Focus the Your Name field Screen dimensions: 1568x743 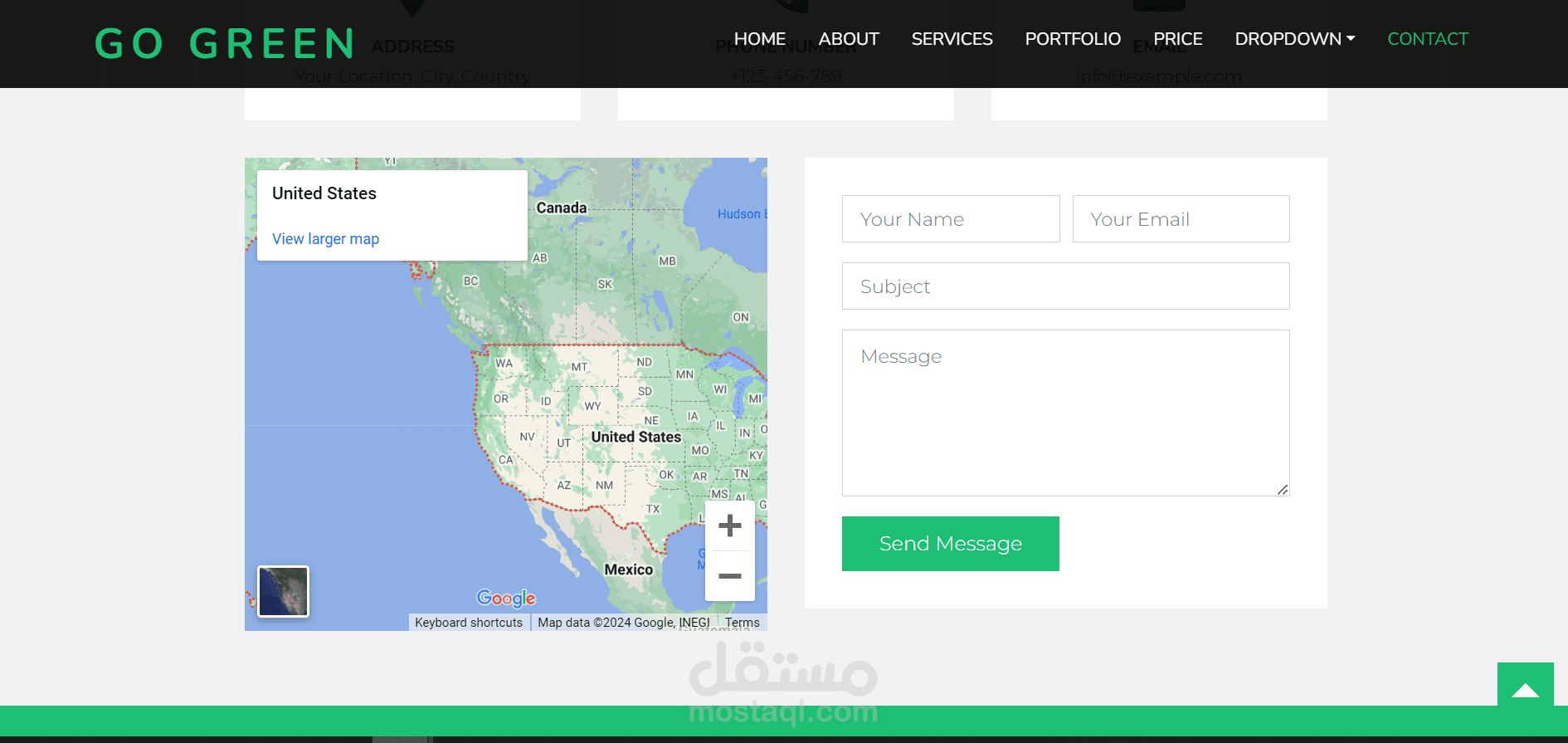951,219
